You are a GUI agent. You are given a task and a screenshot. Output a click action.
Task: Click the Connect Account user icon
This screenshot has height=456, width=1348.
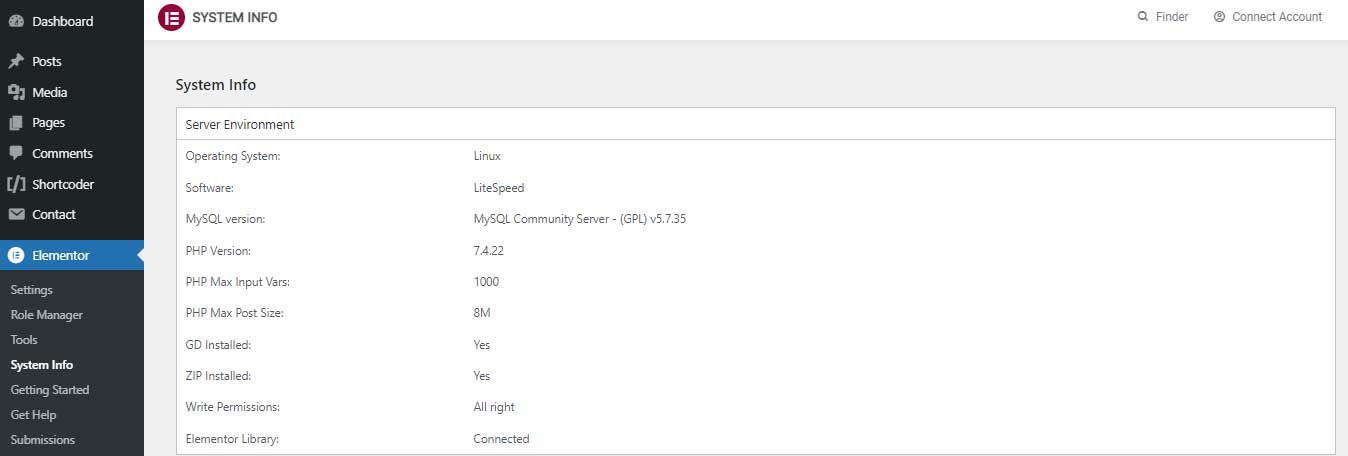point(1219,17)
